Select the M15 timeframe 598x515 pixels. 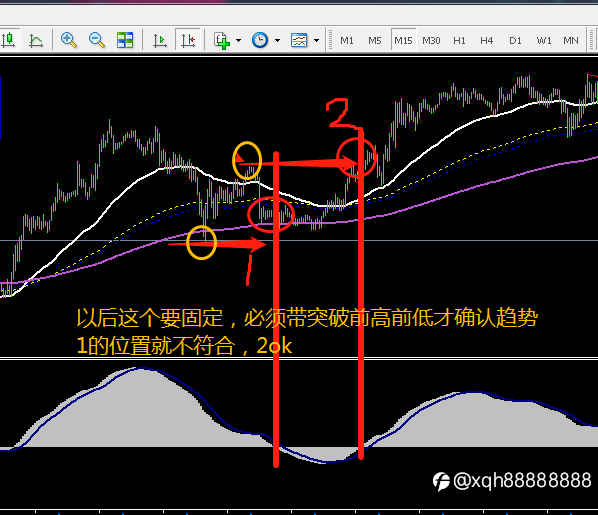tap(403, 40)
